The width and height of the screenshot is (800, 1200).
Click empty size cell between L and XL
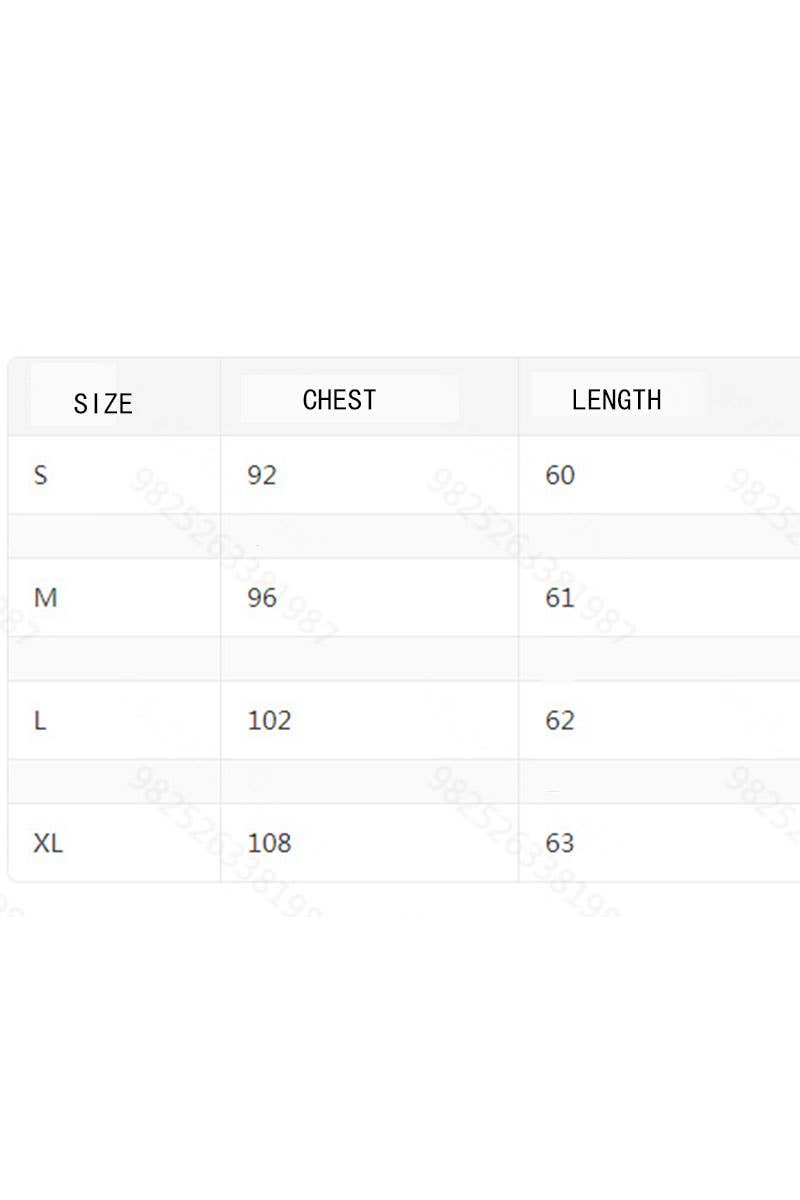[x=114, y=781]
